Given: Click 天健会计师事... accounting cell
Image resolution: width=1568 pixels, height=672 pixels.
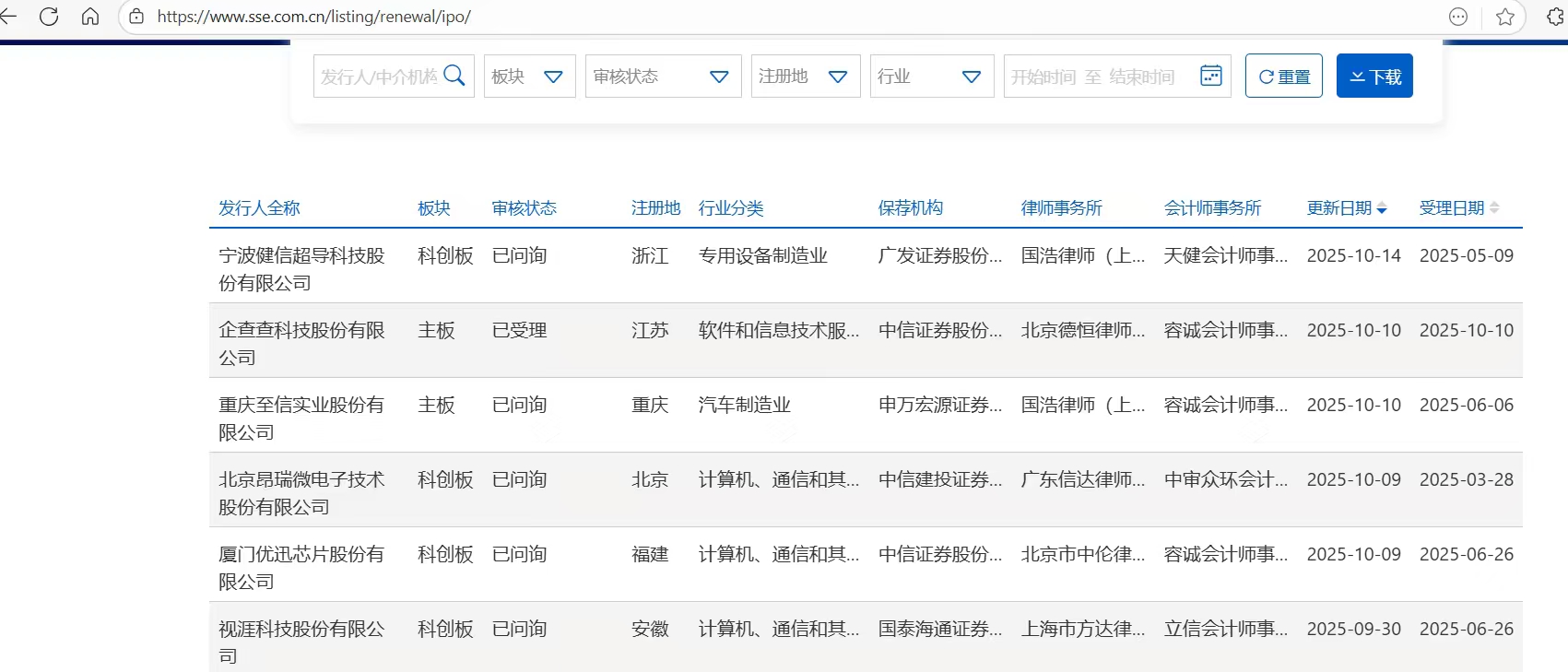Looking at the screenshot, I should [1226, 255].
